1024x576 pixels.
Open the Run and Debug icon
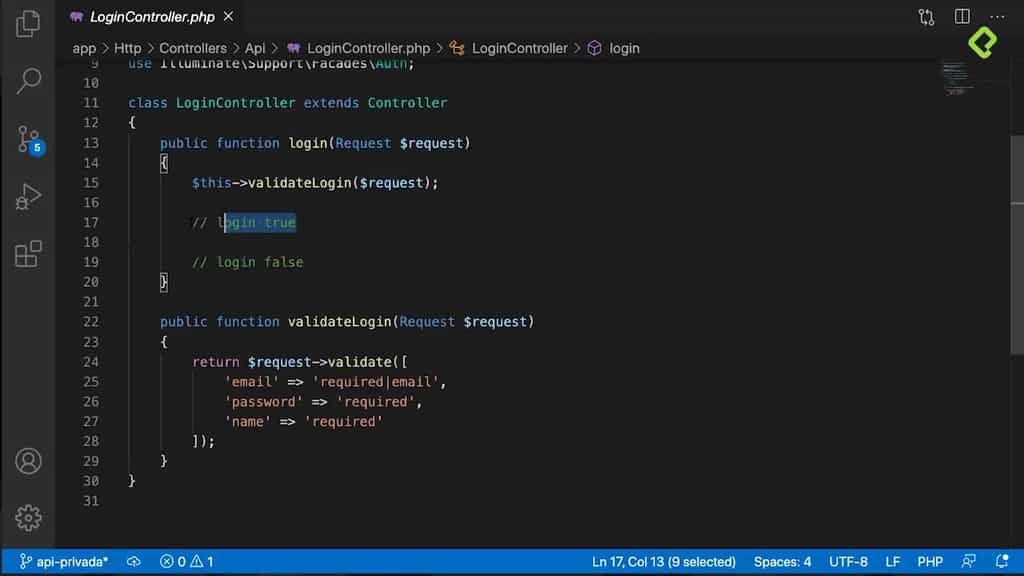(29, 197)
